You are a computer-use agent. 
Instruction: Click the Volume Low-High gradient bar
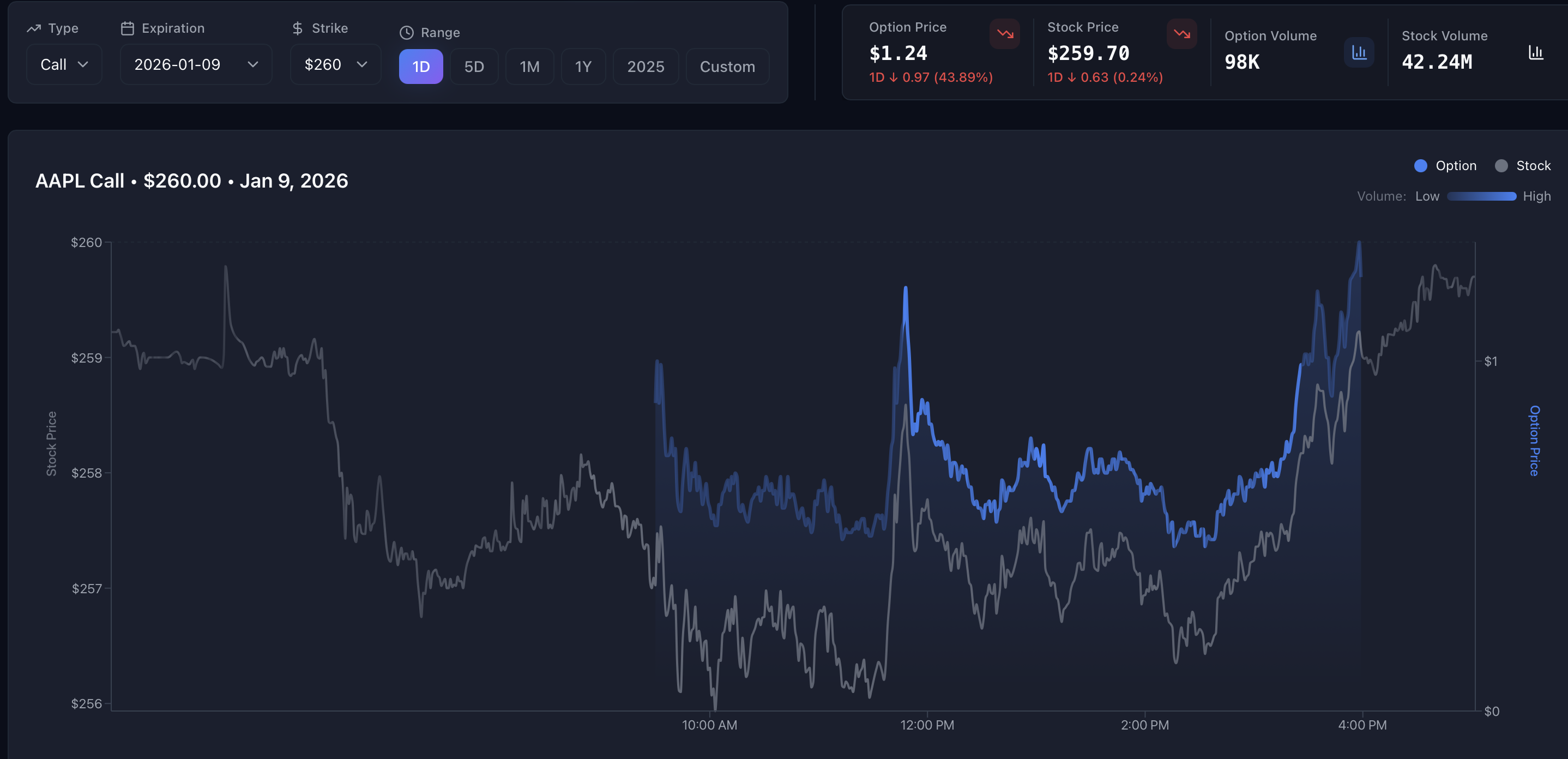click(1481, 197)
